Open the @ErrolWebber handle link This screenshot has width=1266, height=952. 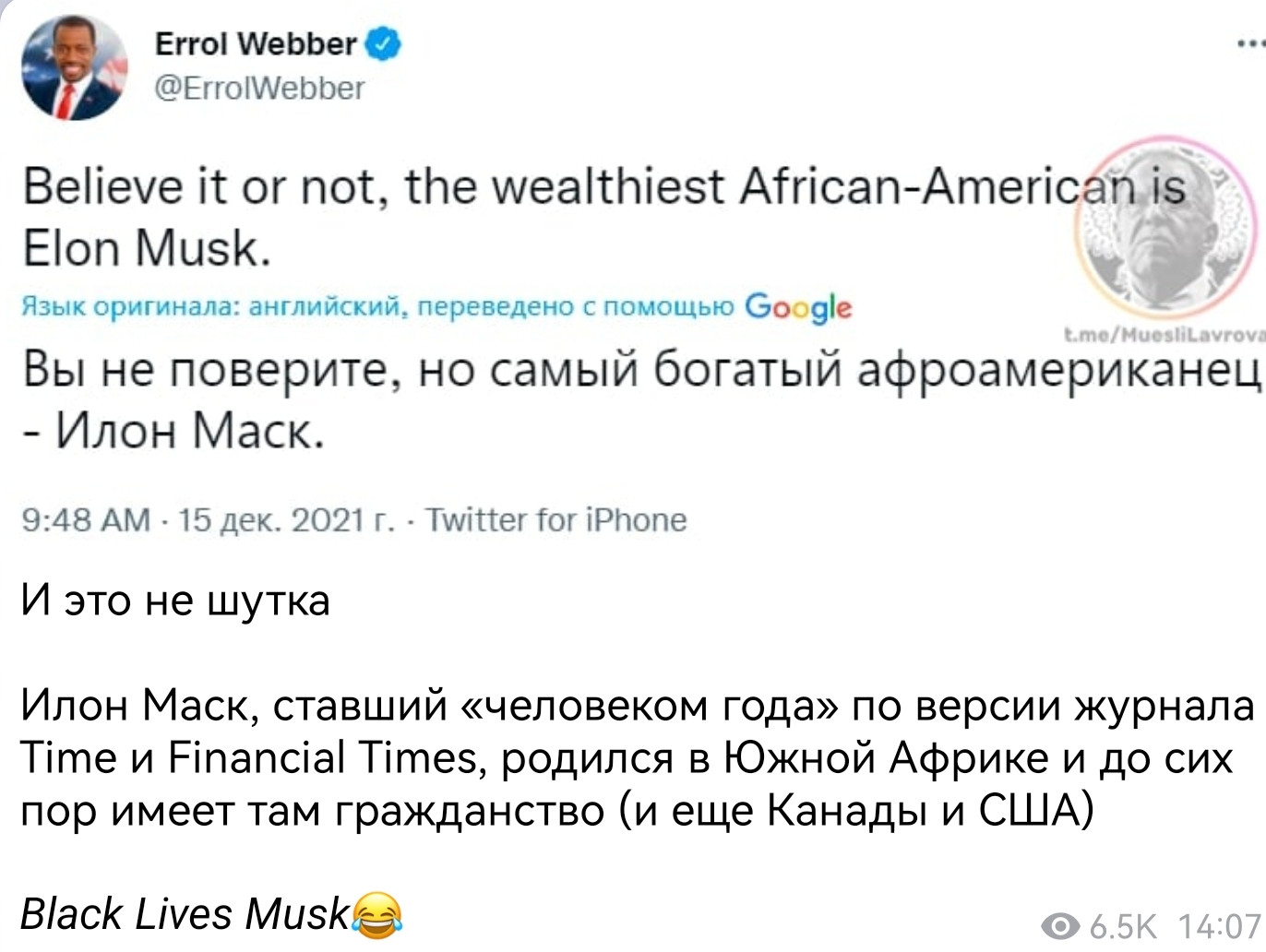[259, 89]
